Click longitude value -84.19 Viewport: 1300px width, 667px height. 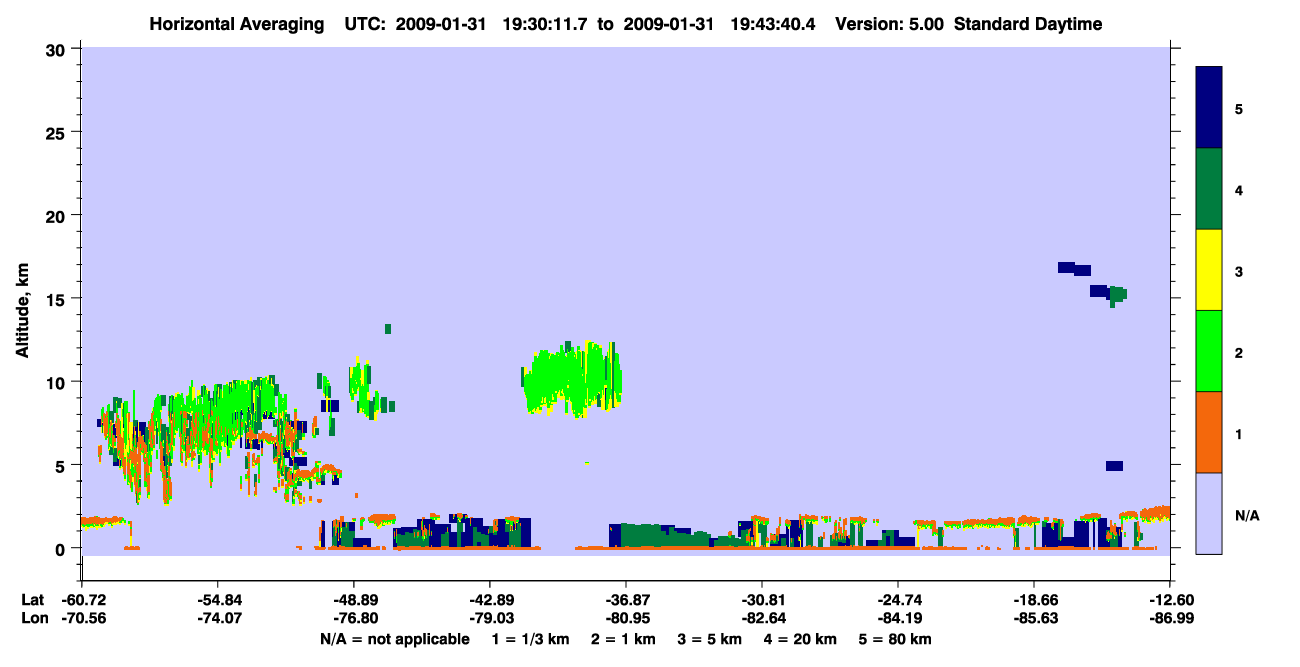[898, 618]
